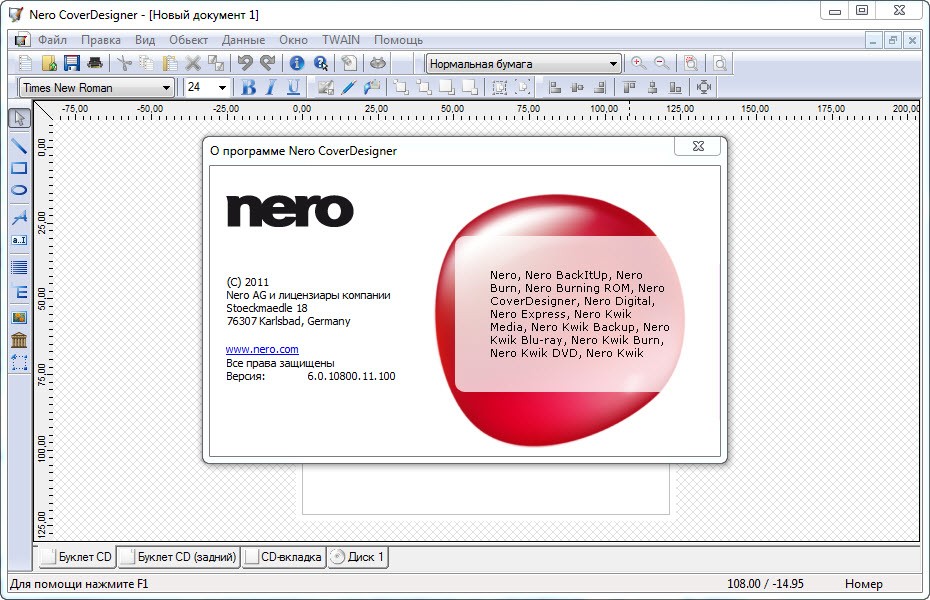Click the version number 6.0.10800.11.100

351,376
